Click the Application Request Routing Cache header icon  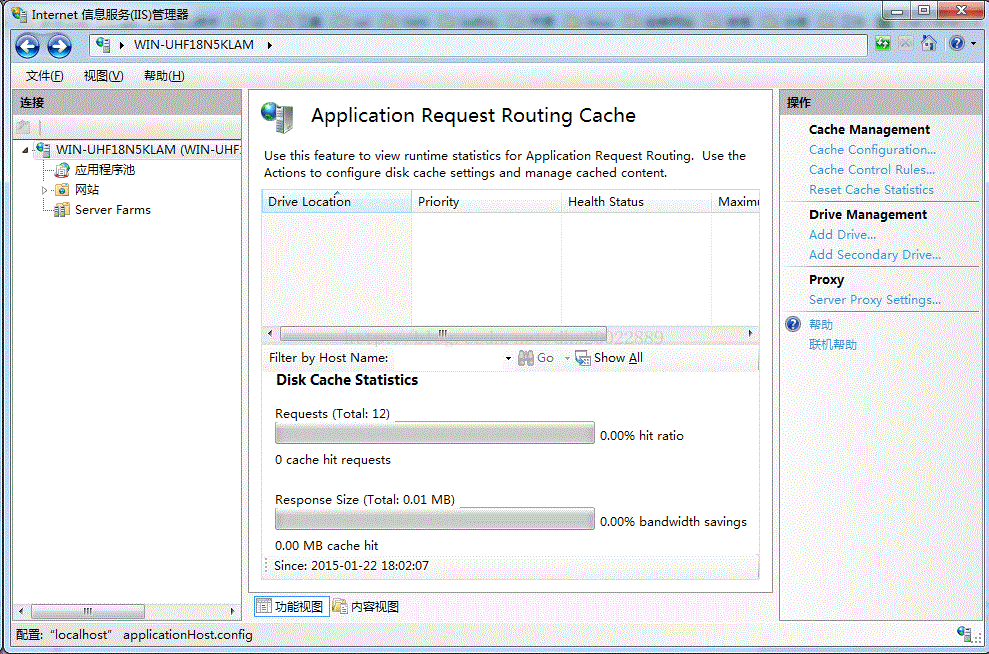pos(278,117)
